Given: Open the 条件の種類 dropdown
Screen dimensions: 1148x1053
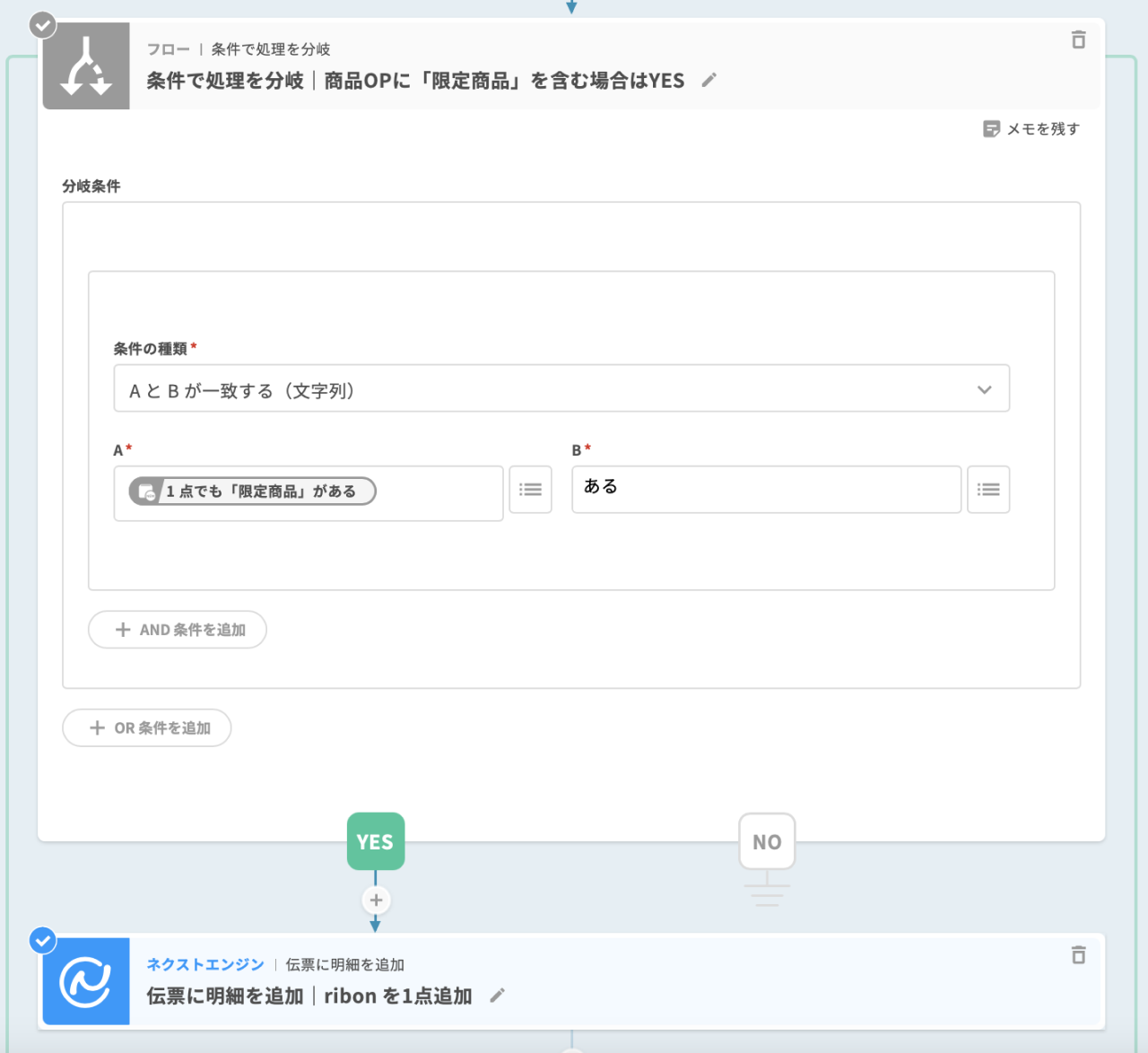Looking at the screenshot, I should pyautogui.click(x=561, y=389).
